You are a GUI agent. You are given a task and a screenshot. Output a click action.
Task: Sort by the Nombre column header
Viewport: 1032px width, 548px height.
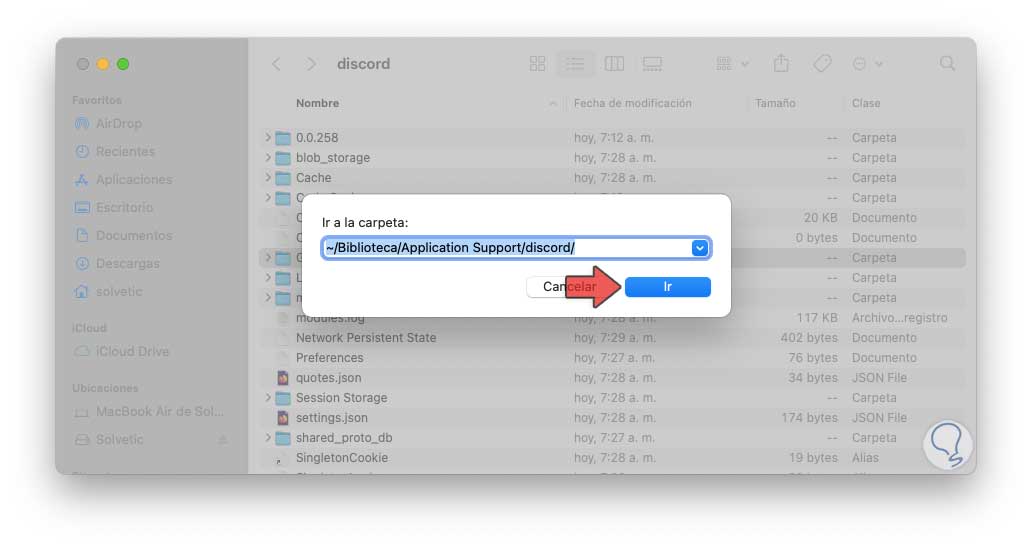point(317,103)
